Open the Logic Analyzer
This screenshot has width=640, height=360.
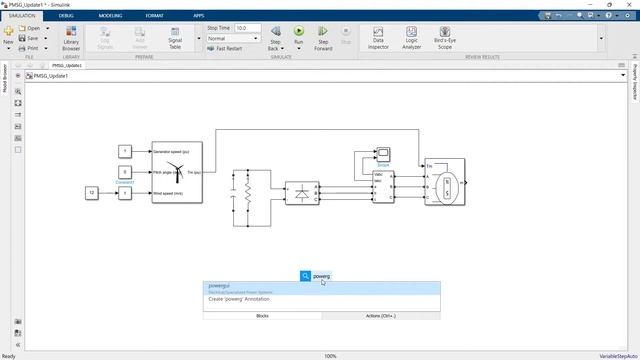(x=411, y=38)
